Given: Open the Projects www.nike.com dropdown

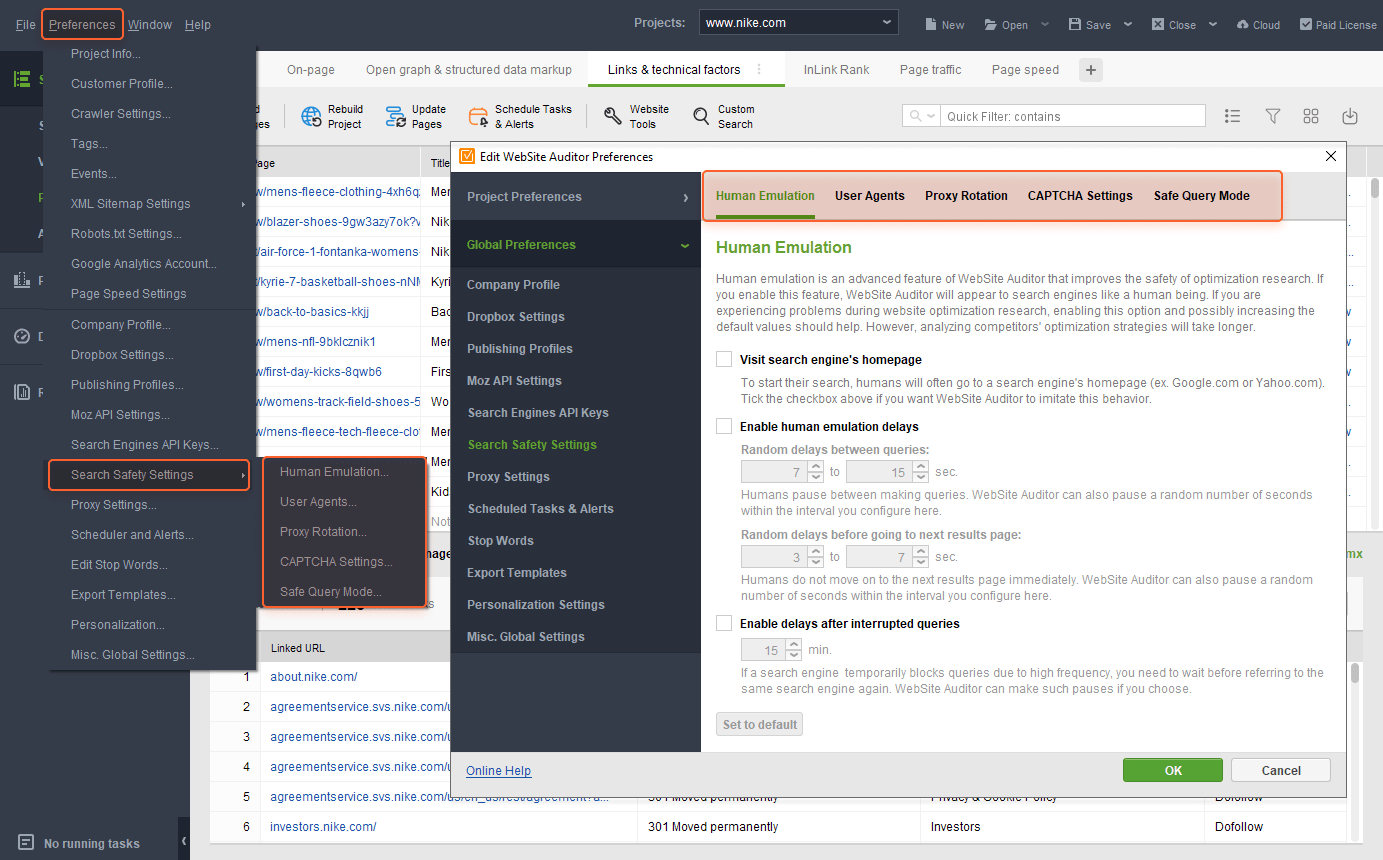Looking at the screenshot, I should pos(798,23).
